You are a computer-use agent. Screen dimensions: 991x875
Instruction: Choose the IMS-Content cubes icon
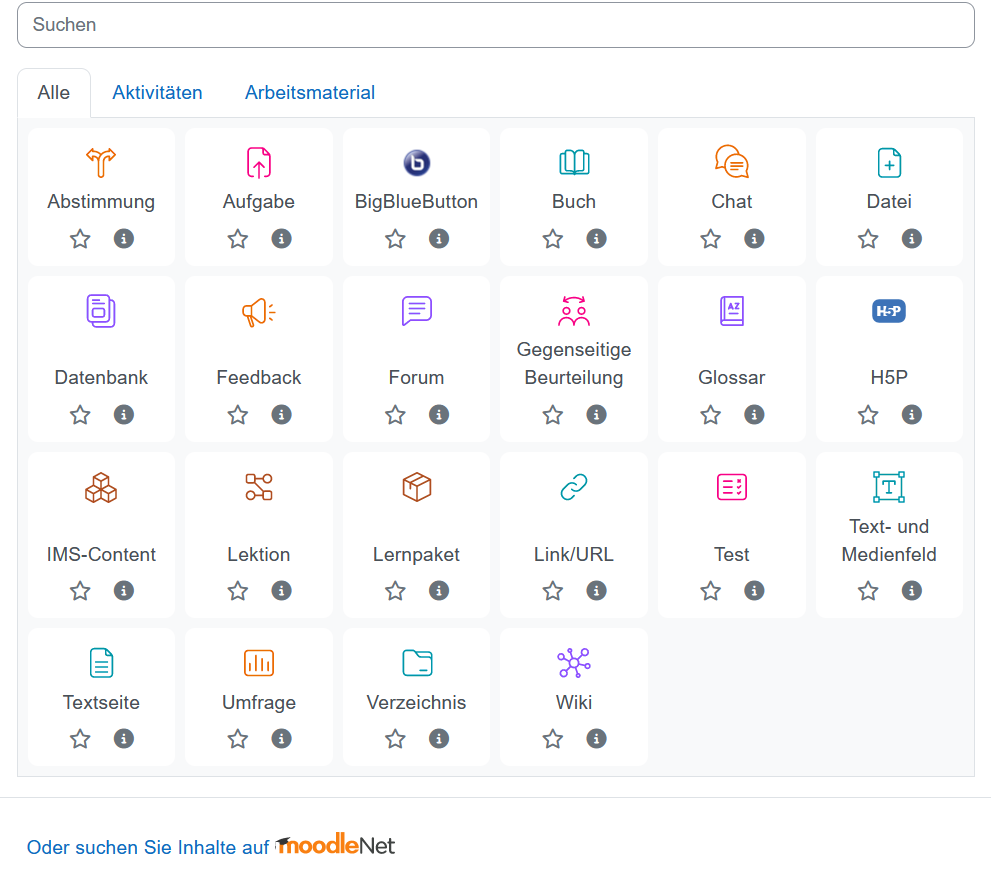click(x=101, y=487)
